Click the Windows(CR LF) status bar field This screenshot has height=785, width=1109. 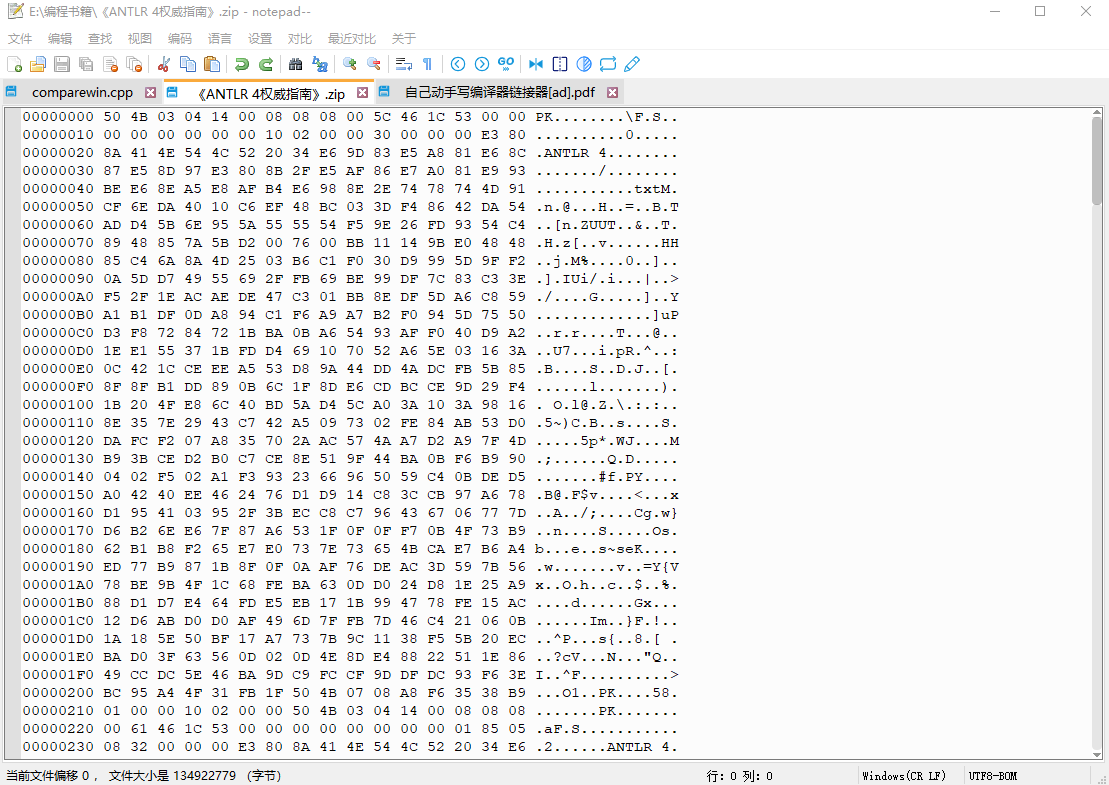[903, 776]
